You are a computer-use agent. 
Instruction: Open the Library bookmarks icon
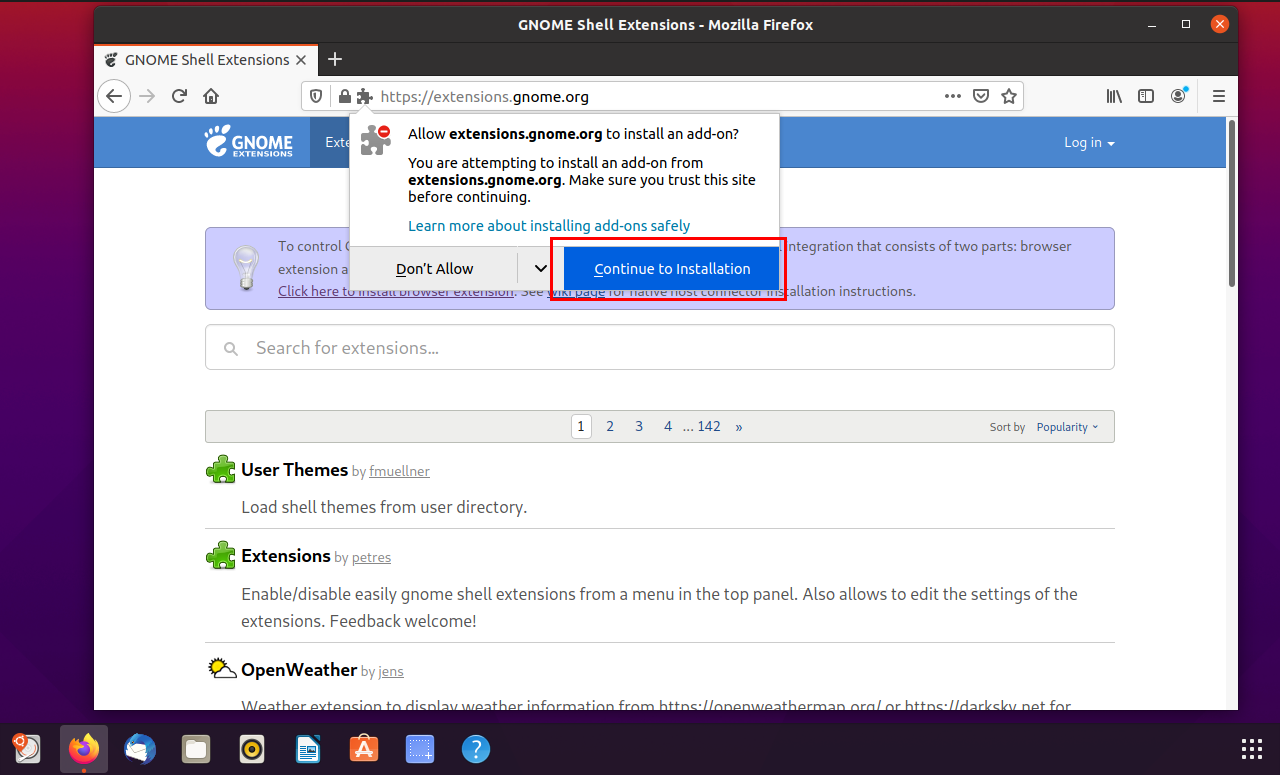[1114, 96]
